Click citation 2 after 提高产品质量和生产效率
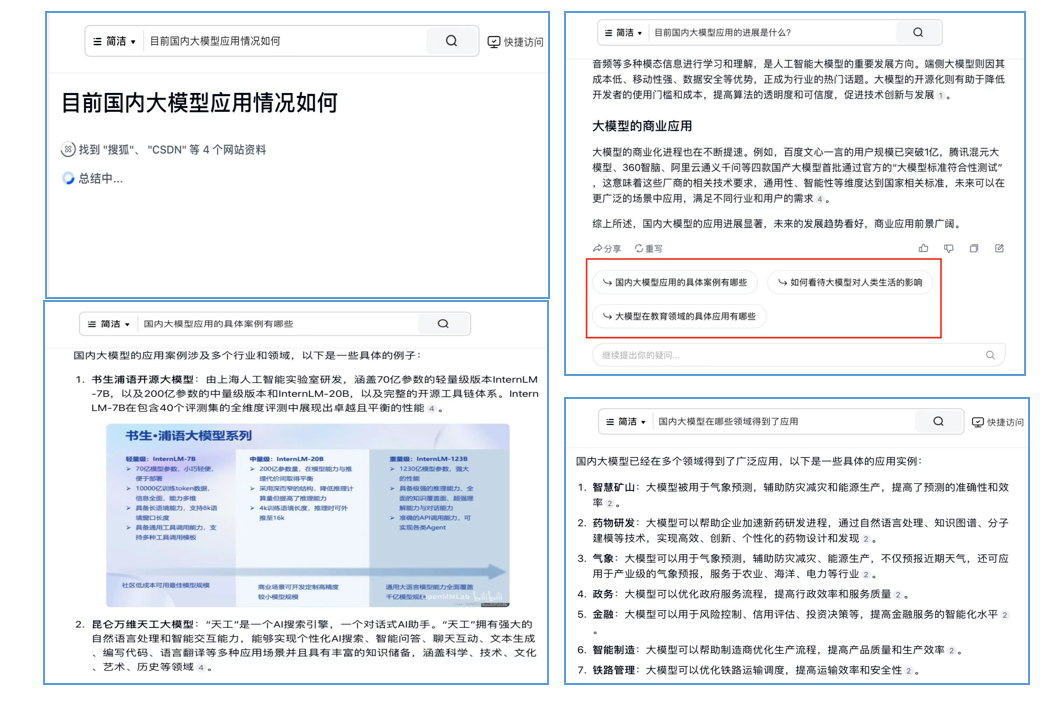1054x720 pixels. click(x=951, y=651)
